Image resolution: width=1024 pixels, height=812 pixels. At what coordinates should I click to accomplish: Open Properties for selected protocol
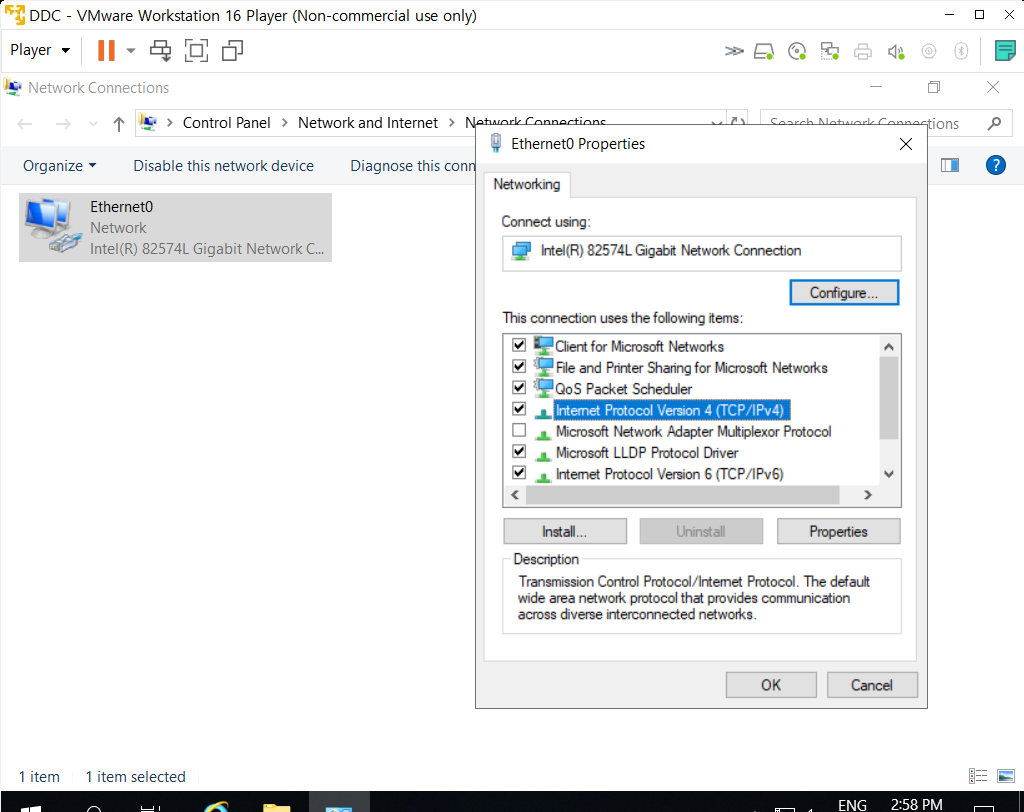tap(838, 532)
